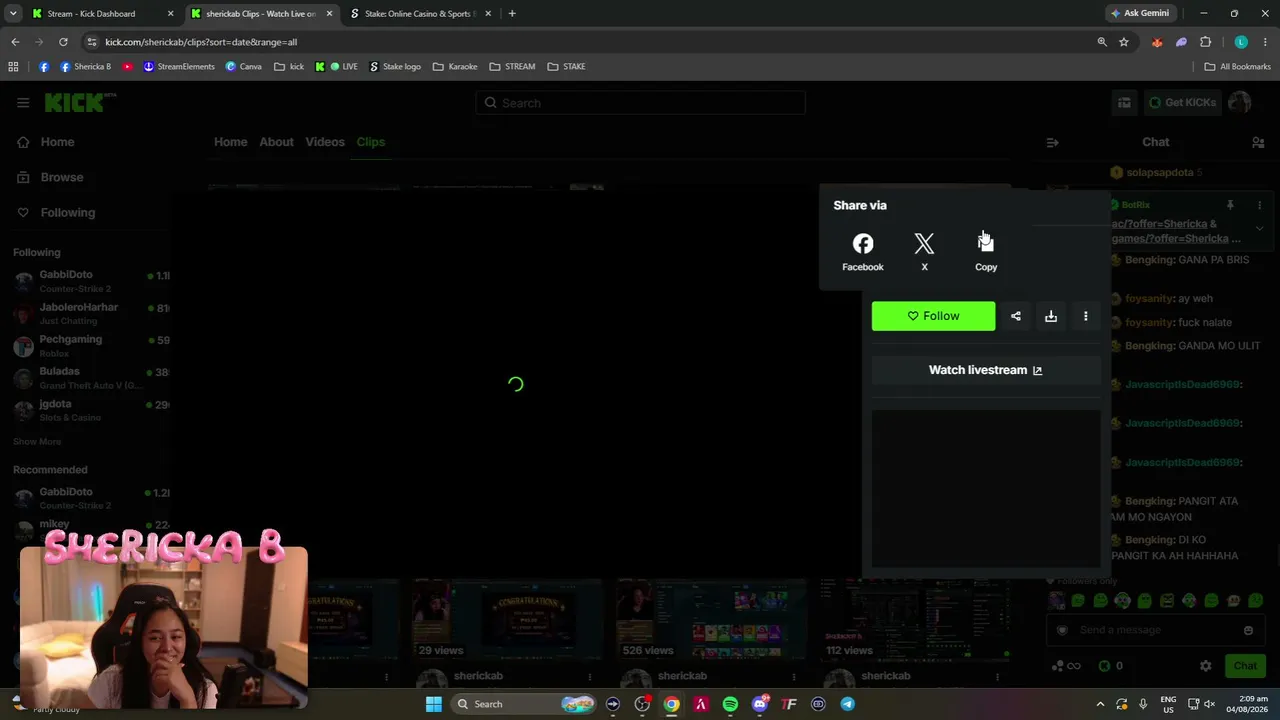Download the clip
This screenshot has height=720, width=1280.
pos(1051,316)
